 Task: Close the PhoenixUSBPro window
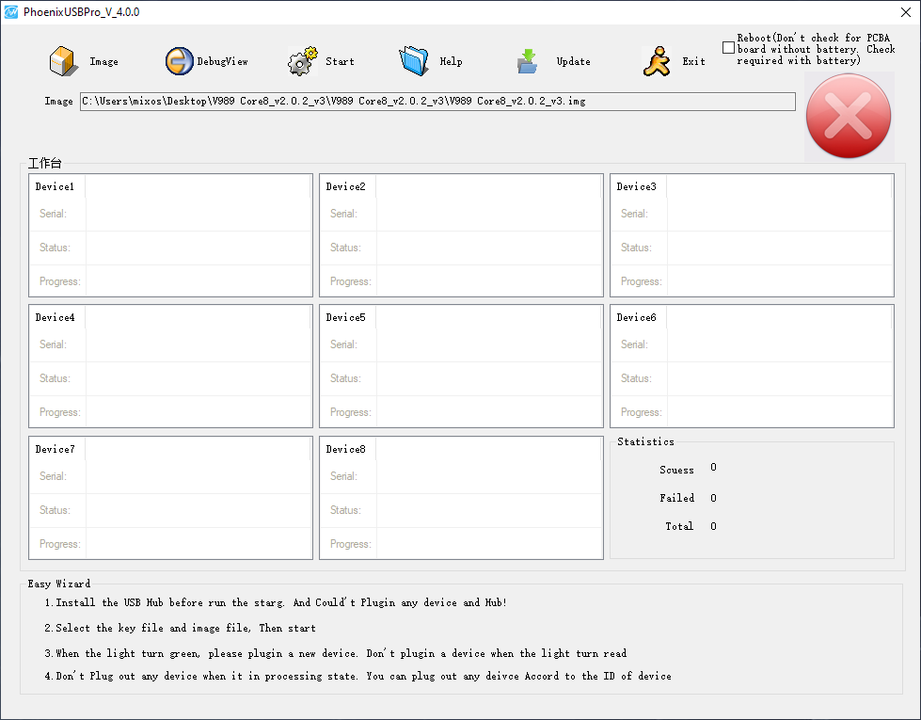(x=906, y=12)
